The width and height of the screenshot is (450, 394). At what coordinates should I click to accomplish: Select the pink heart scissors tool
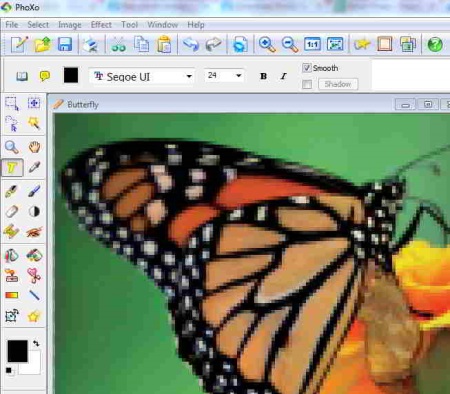point(34,275)
